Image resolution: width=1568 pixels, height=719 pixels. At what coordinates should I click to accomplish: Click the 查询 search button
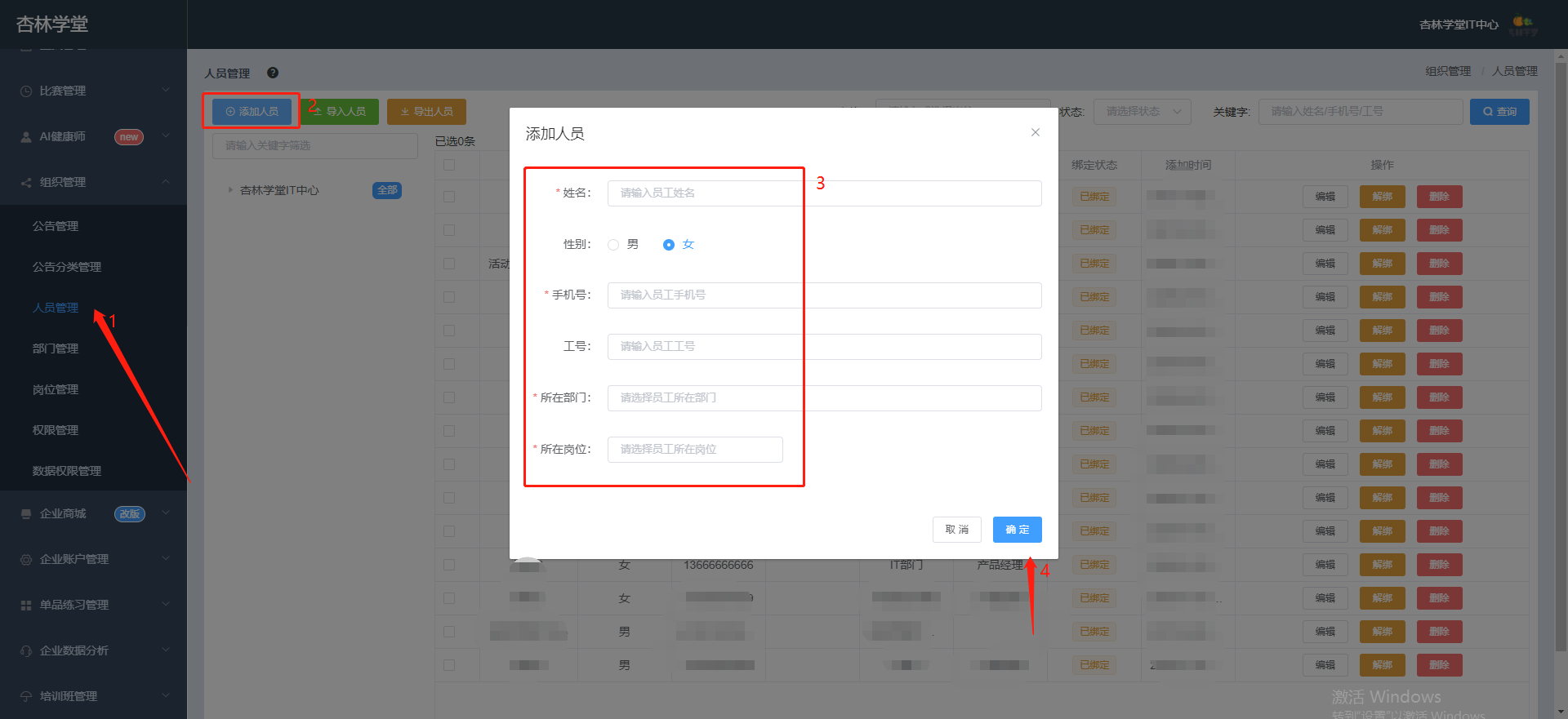[x=1499, y=112]
